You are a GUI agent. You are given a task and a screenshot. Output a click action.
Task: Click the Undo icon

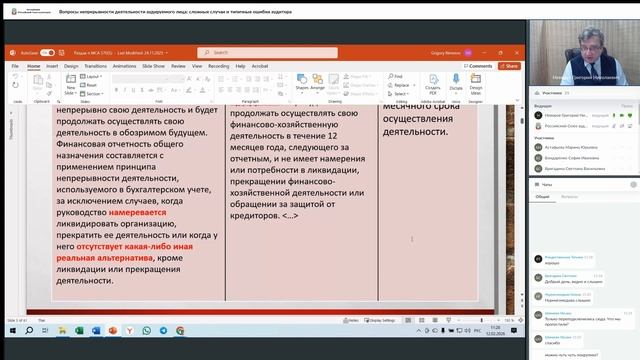coord(16,76)
